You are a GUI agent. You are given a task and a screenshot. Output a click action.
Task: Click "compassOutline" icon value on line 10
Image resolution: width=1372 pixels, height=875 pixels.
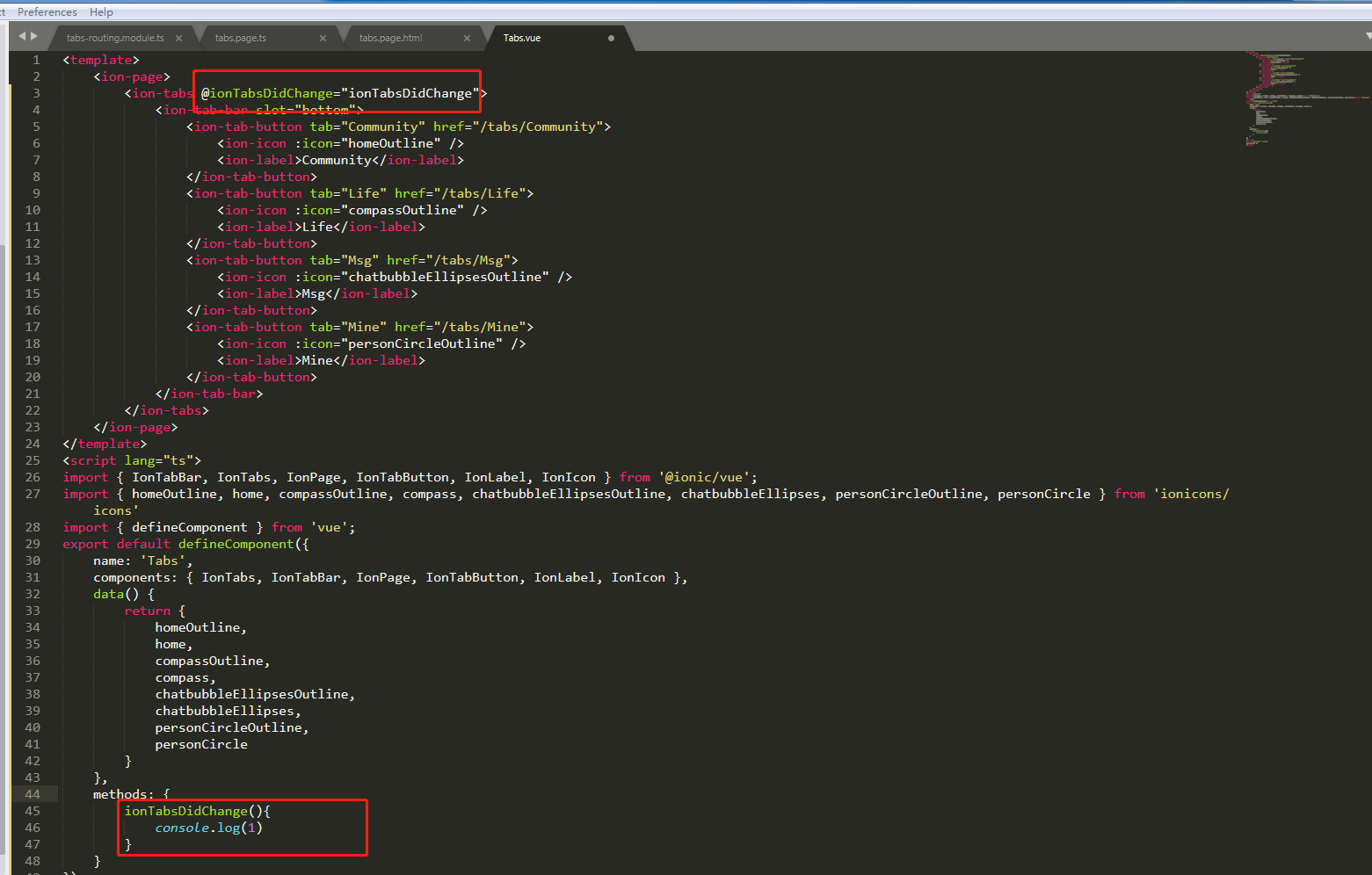(x=403, y=210)
